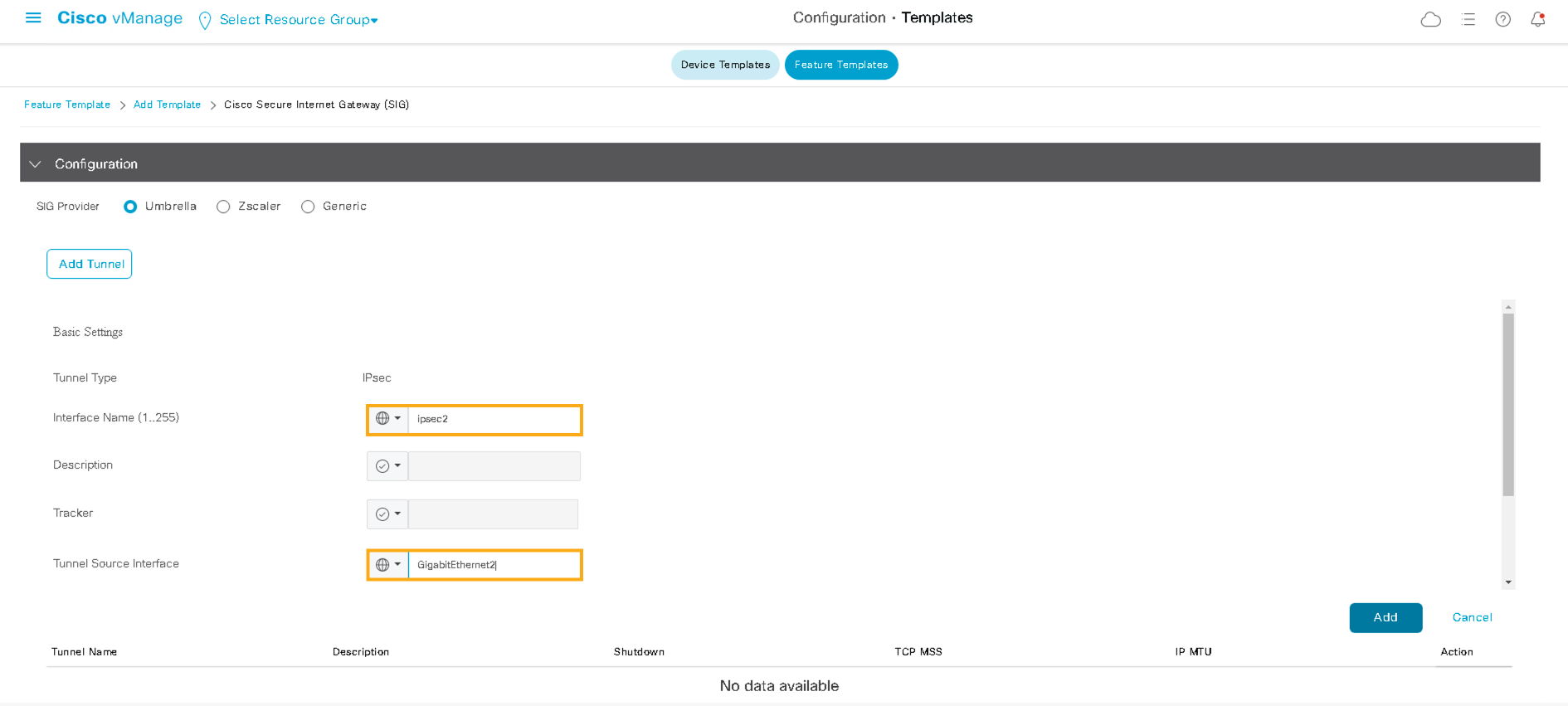Click the Action column header
The width and height of the screenshot is (1568, 706).
tap(1457, 652)
